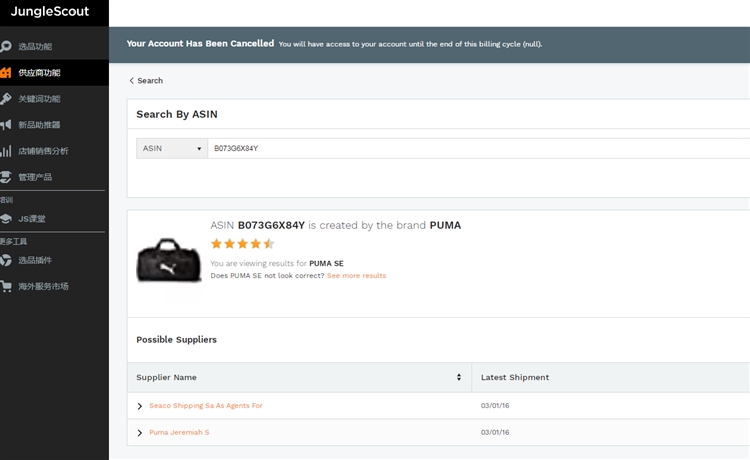The image size is (750, 460).
Task: Click the megaphone icon beside 新品助推器
Action: pyautogui.click(x=6, y=125)
